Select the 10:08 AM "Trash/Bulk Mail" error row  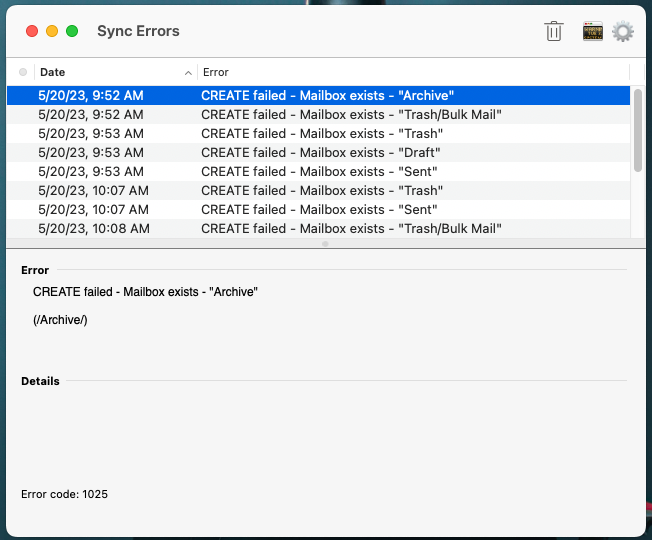coord(318,229)
